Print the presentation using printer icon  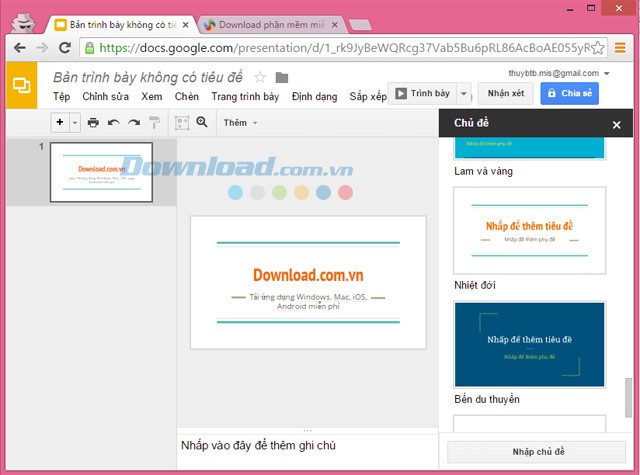point(93,122)
